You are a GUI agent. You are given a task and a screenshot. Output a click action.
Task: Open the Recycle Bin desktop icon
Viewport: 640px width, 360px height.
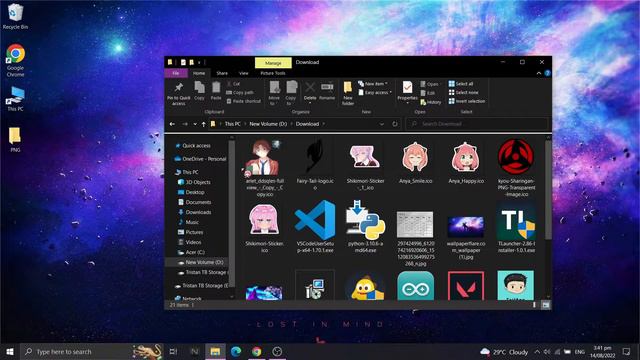(x=15, y=17)
